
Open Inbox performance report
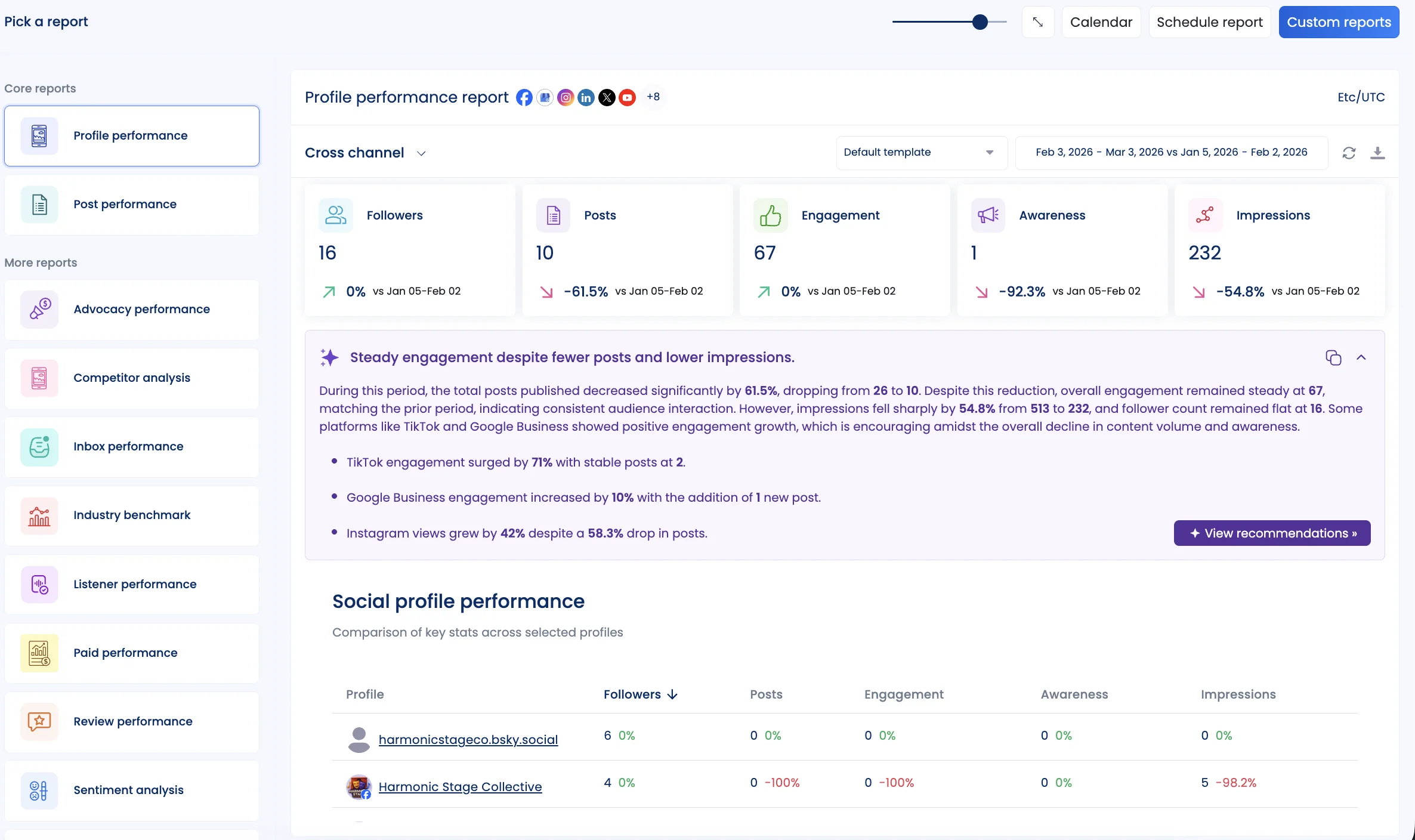click(132, 447)
